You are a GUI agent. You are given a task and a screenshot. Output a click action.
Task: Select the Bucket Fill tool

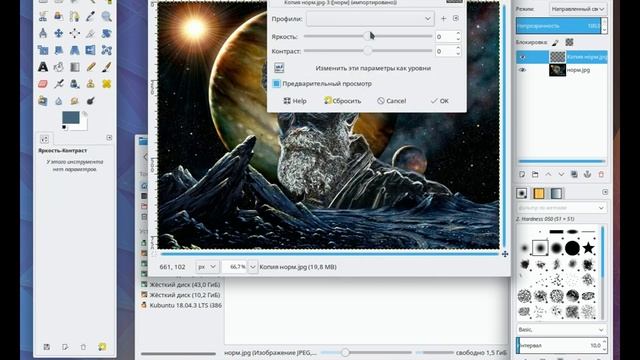pos(59,67)
